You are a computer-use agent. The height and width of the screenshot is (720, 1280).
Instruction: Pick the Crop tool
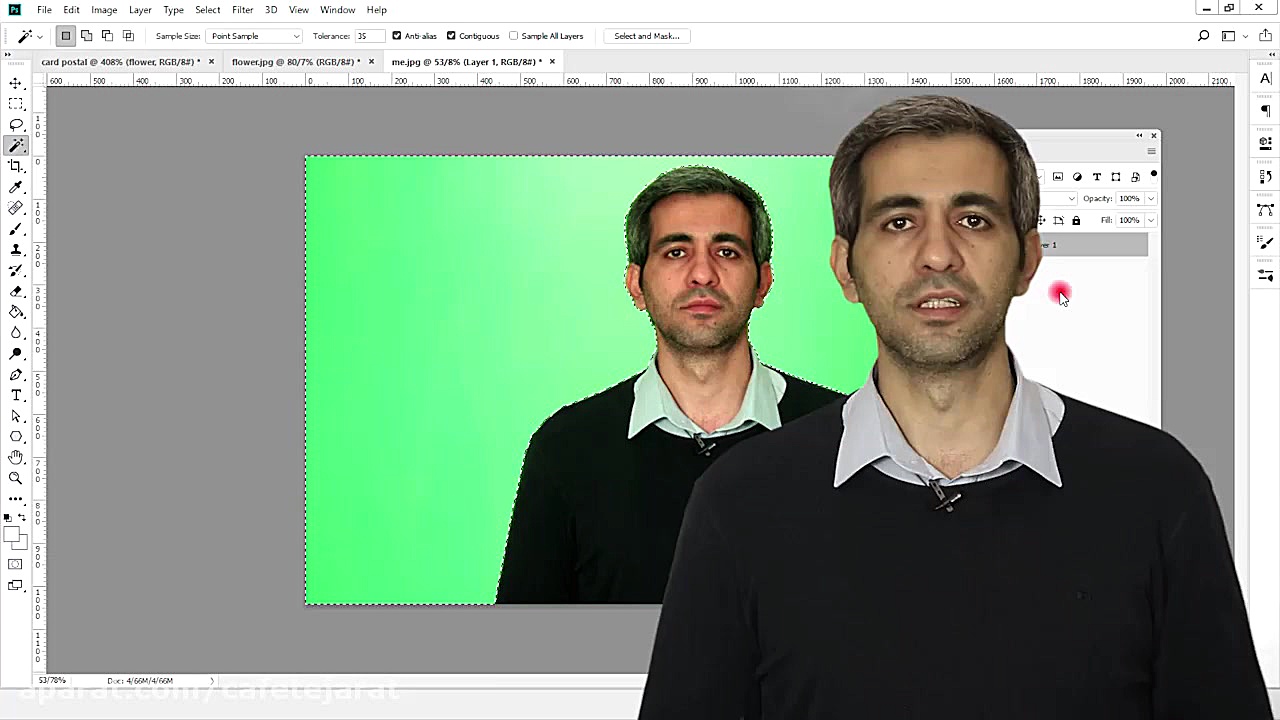point(16,166)
